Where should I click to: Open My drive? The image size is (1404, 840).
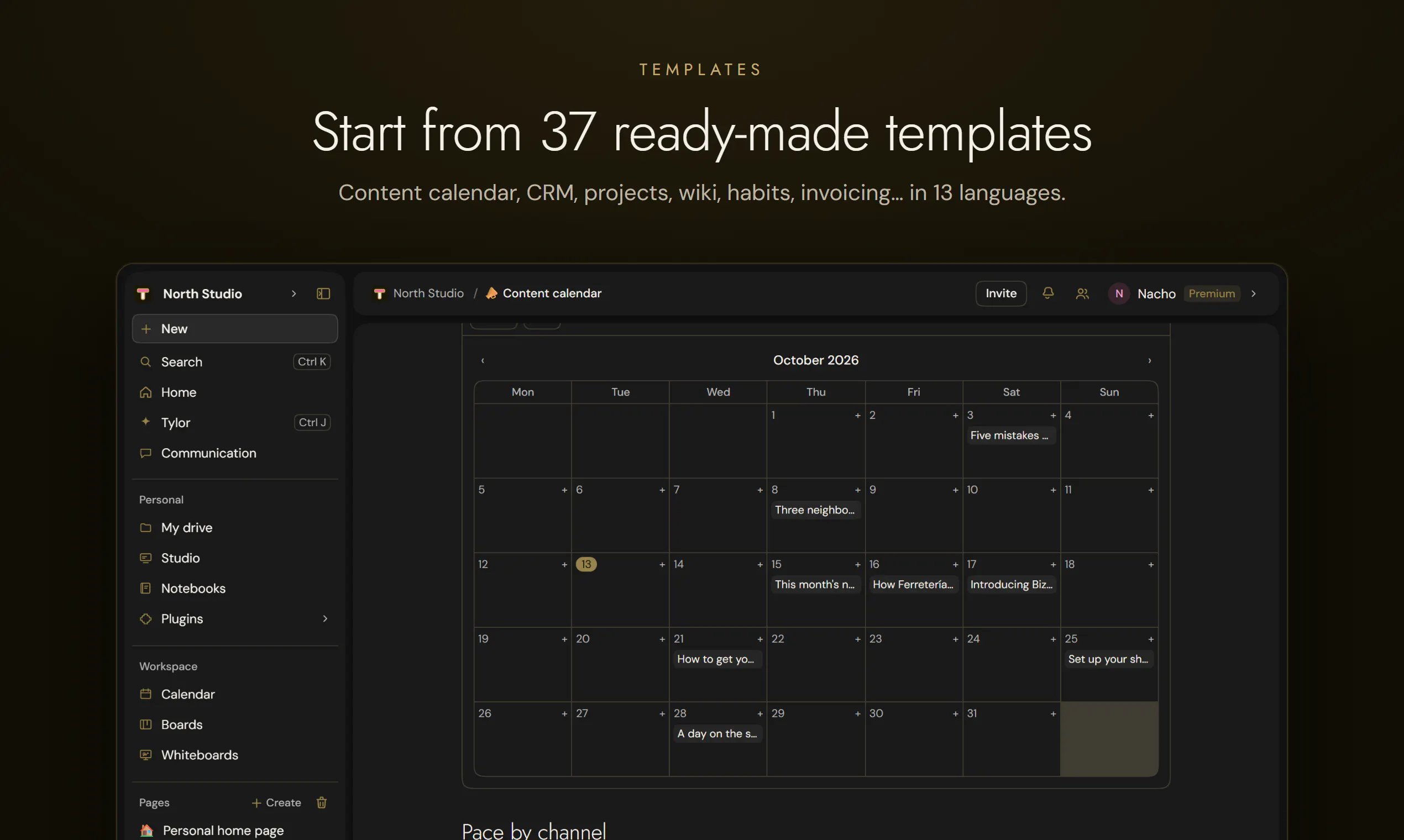coord(235,528)
